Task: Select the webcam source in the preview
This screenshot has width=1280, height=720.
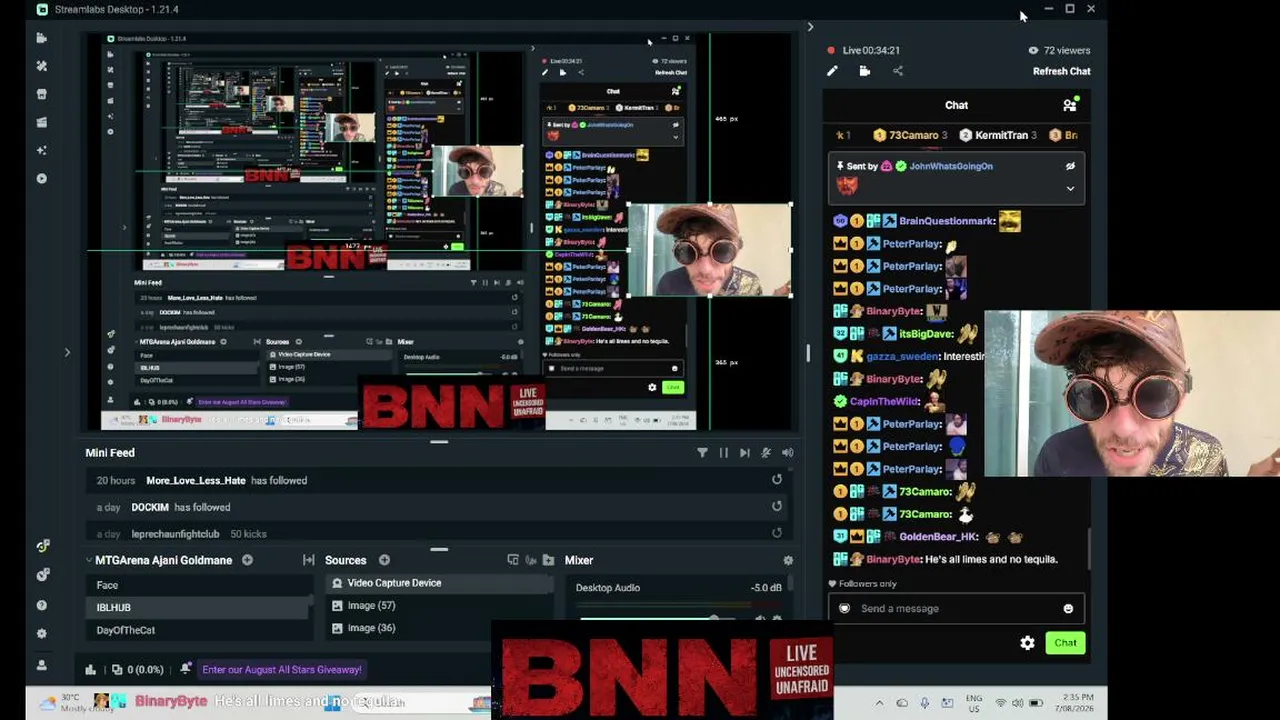Action: (x=709, y=250)
